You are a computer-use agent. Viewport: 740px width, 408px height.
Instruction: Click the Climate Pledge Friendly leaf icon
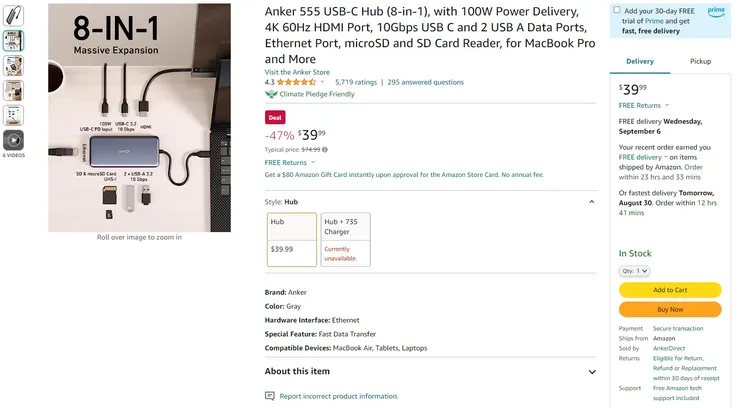pyautogui.click(x=271, y=94)
